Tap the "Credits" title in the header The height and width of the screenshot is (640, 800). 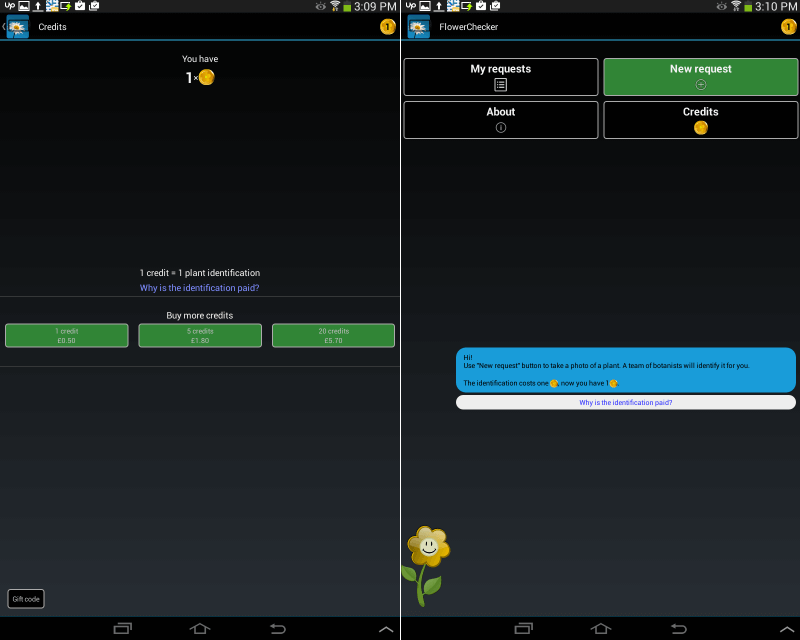53,27
